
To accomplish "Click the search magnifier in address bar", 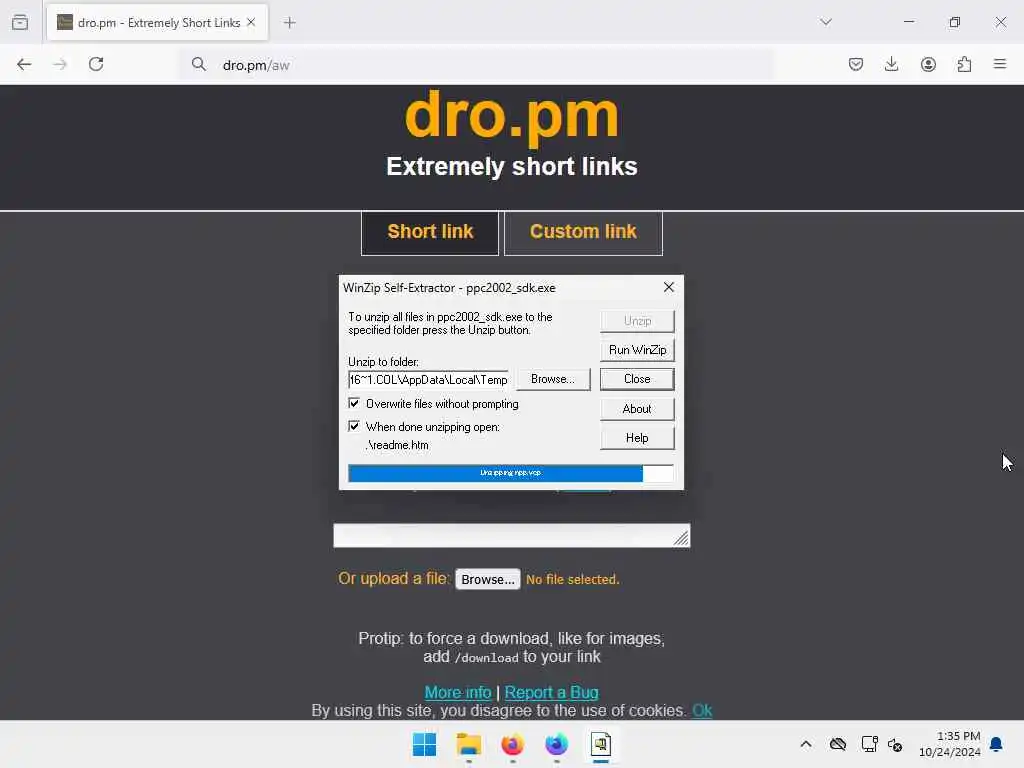I will (199, 64).
